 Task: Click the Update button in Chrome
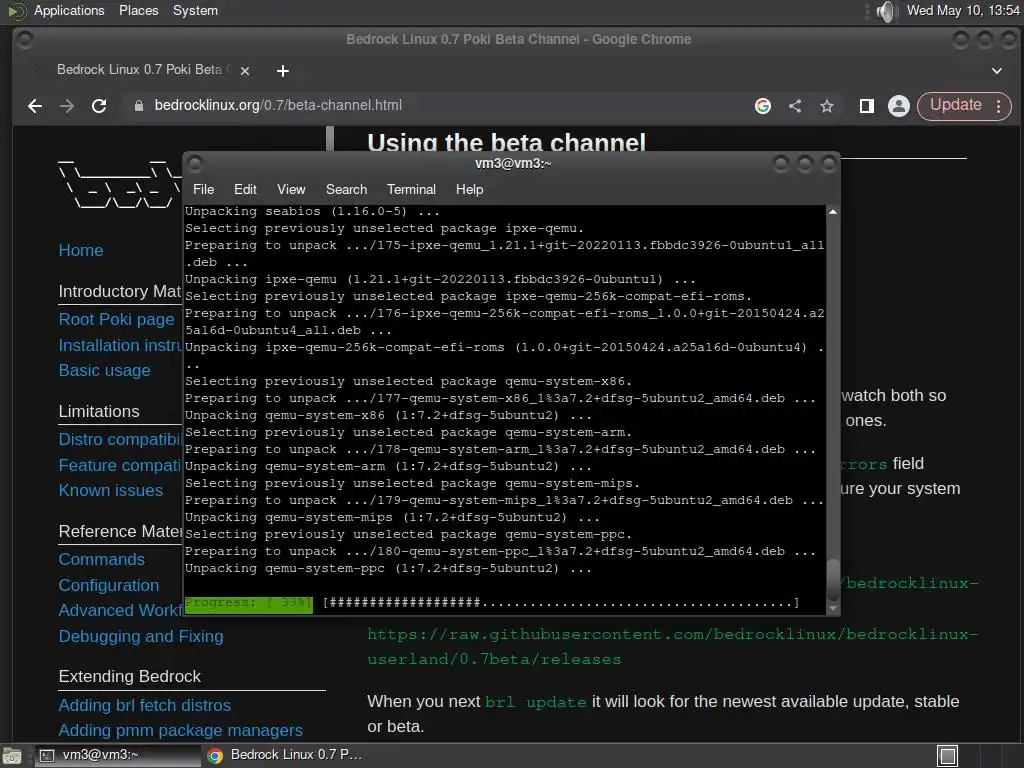tap(955, 105)
